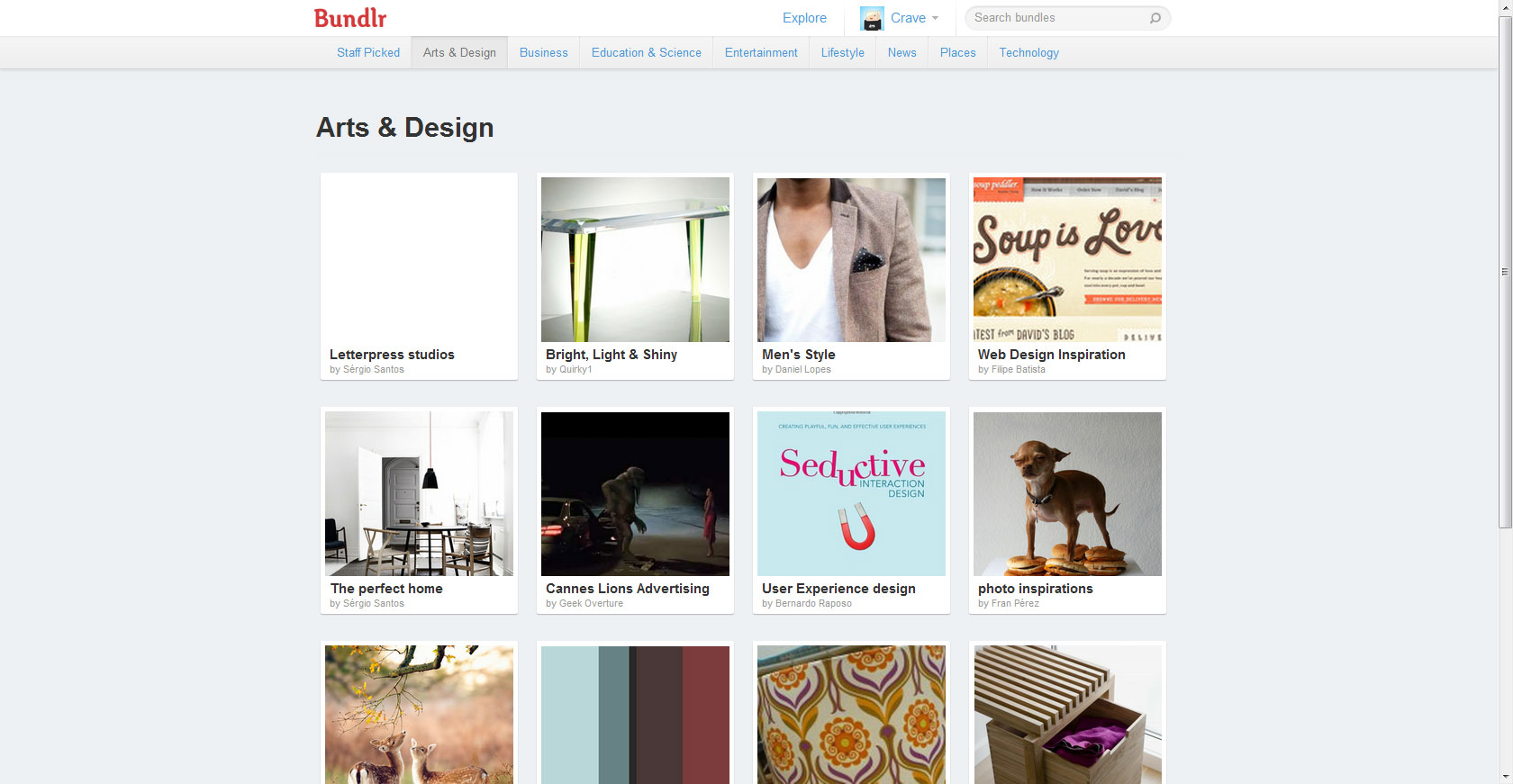Image resolution: width=1513 pixels, height=784 pixels.
Task: Open Sérgio Santos under The perfect home
Action: click(374, 604)
